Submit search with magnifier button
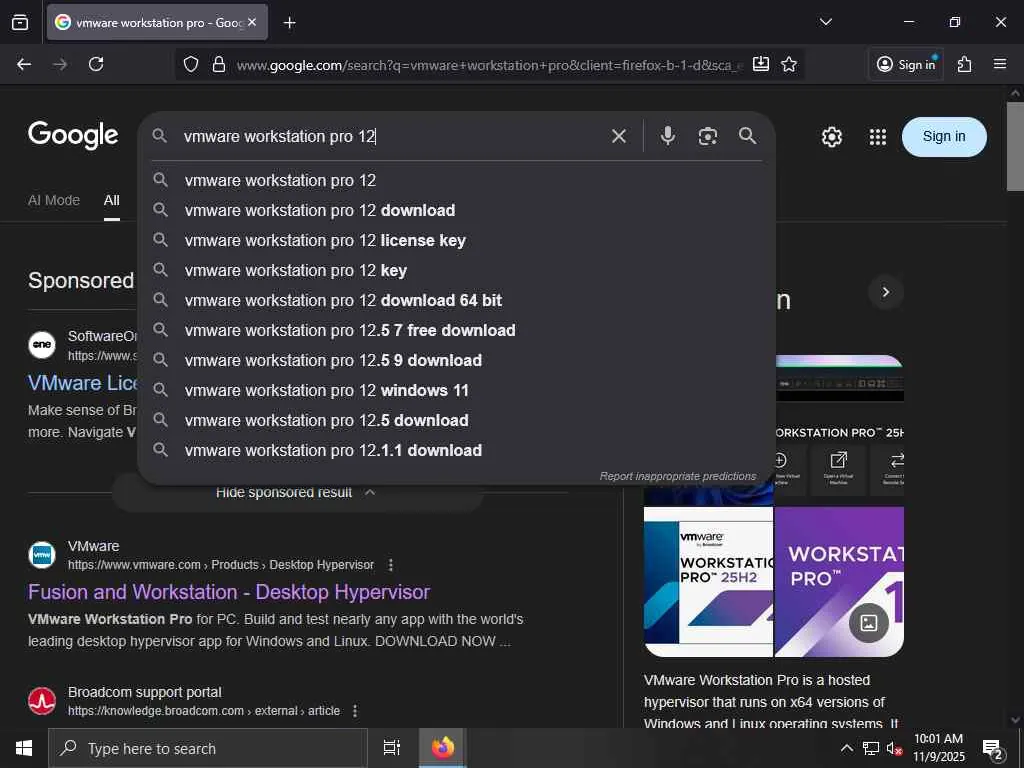This screenshot has height=768, width=1024. (x=748, y=136)
